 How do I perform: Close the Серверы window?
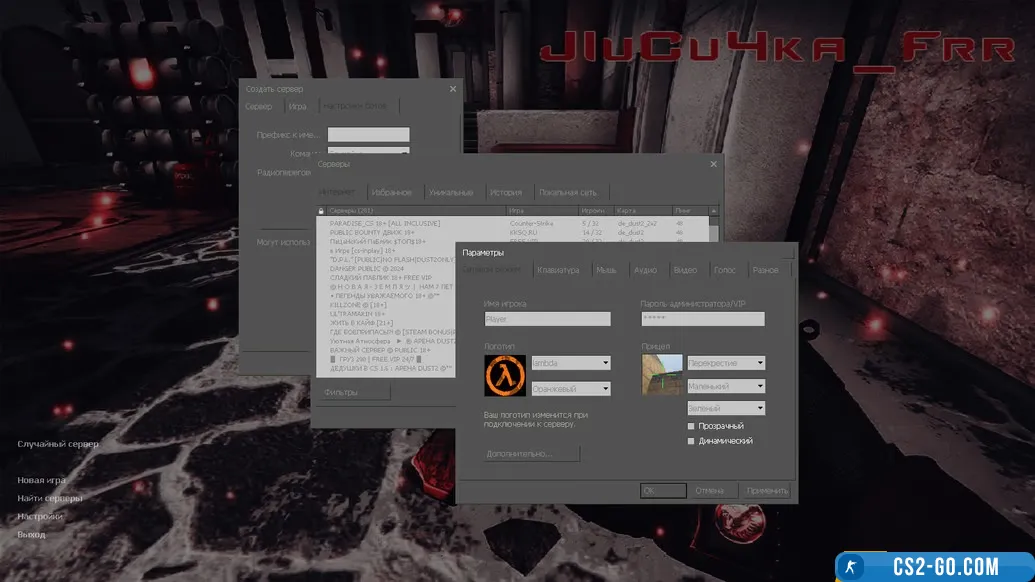713,163
